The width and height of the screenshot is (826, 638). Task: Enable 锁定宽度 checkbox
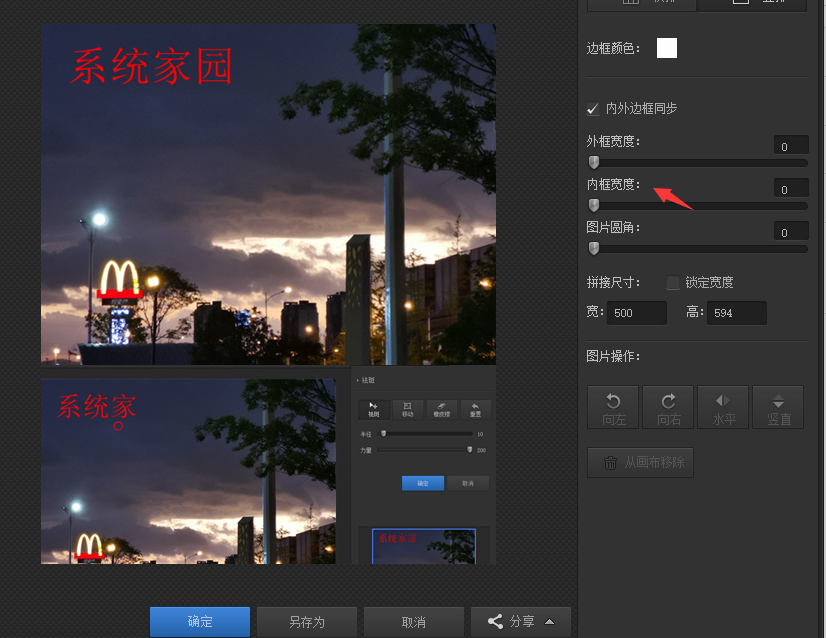673,283
